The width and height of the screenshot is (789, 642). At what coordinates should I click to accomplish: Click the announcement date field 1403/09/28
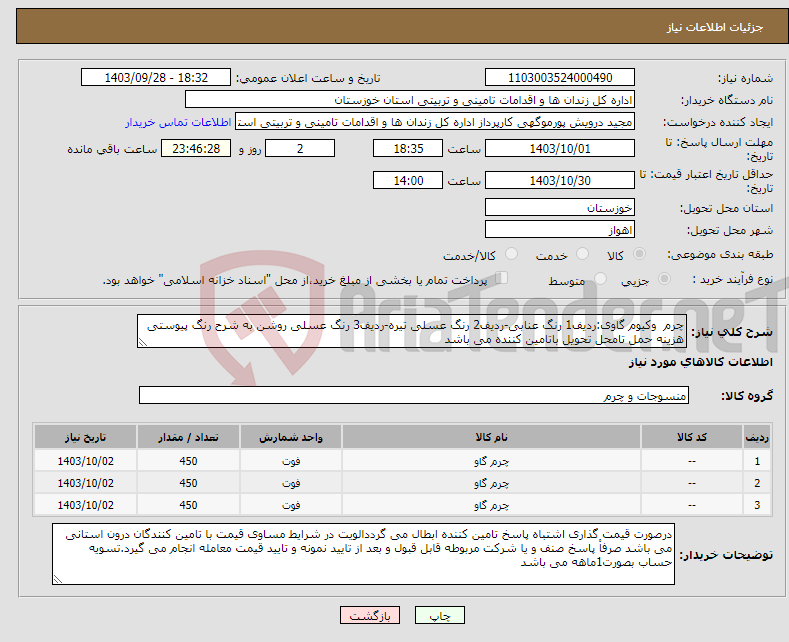(x=156, y=77)
